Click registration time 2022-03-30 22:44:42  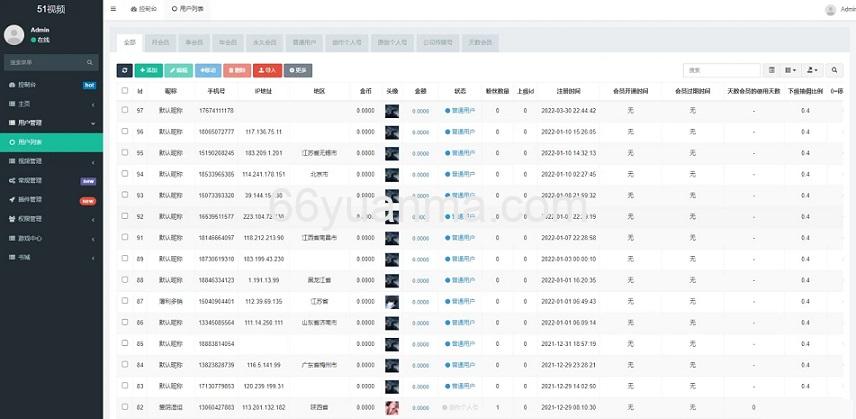click(568, 111)
